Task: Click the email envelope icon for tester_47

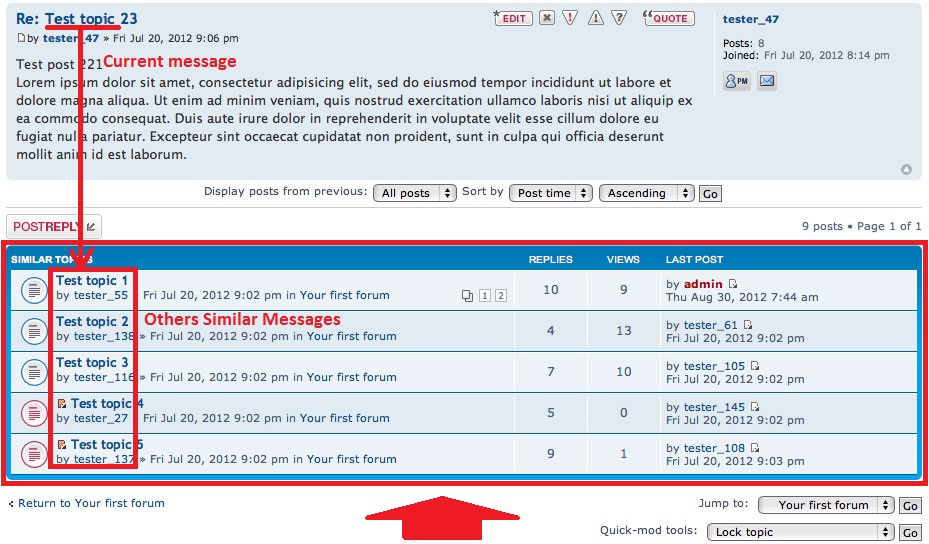Action: [767, 81]
